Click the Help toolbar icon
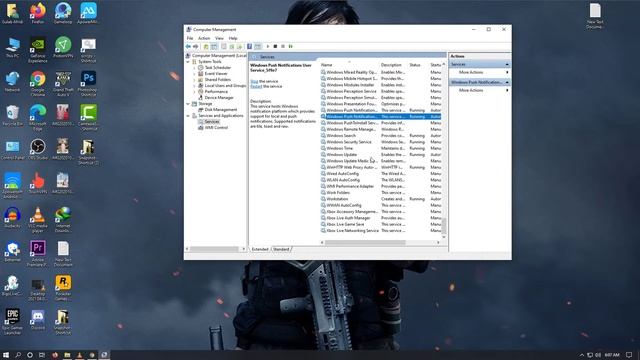 pos(249,47)
